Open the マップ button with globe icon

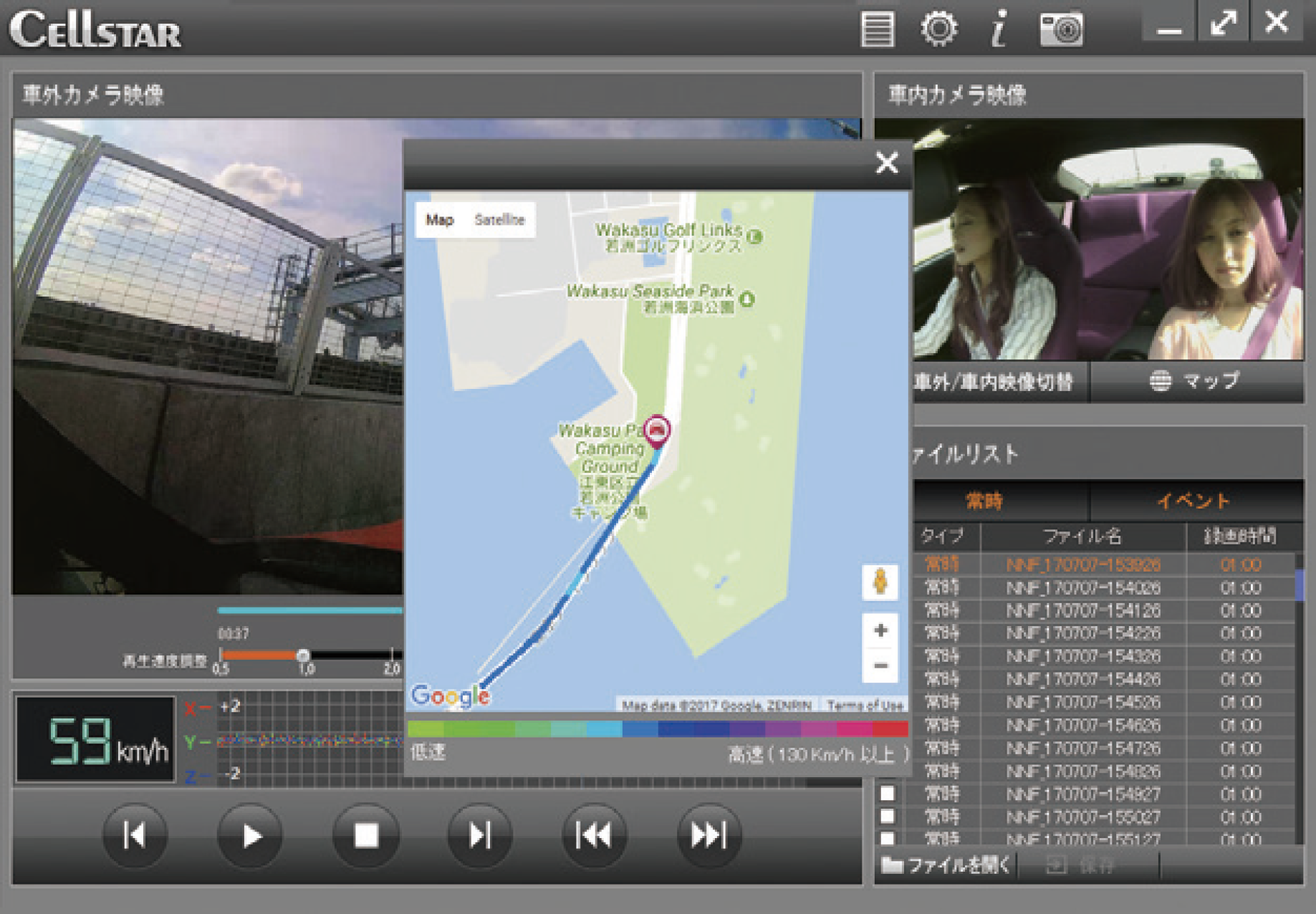[1196, 382]
